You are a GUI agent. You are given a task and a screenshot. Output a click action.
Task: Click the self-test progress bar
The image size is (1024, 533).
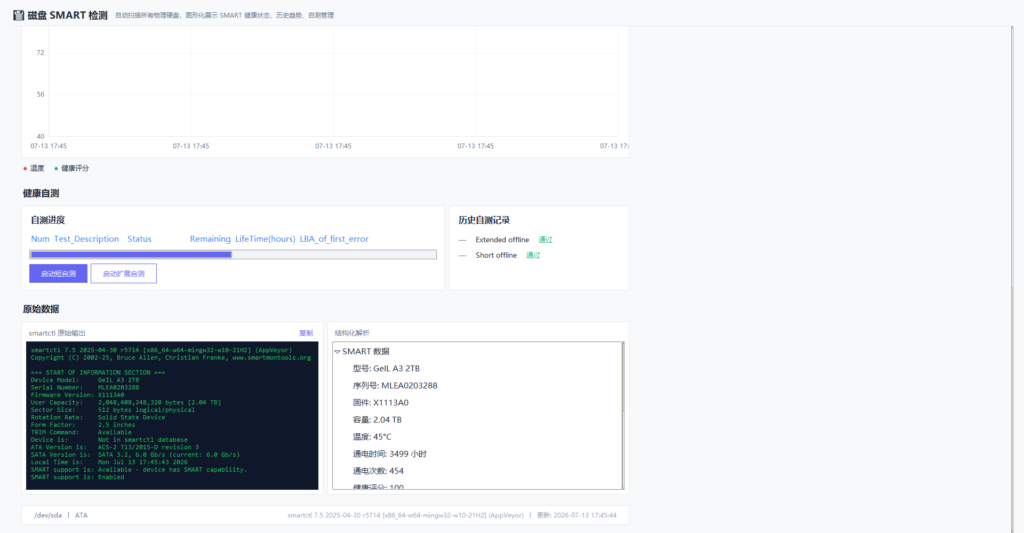click(233, 255)
